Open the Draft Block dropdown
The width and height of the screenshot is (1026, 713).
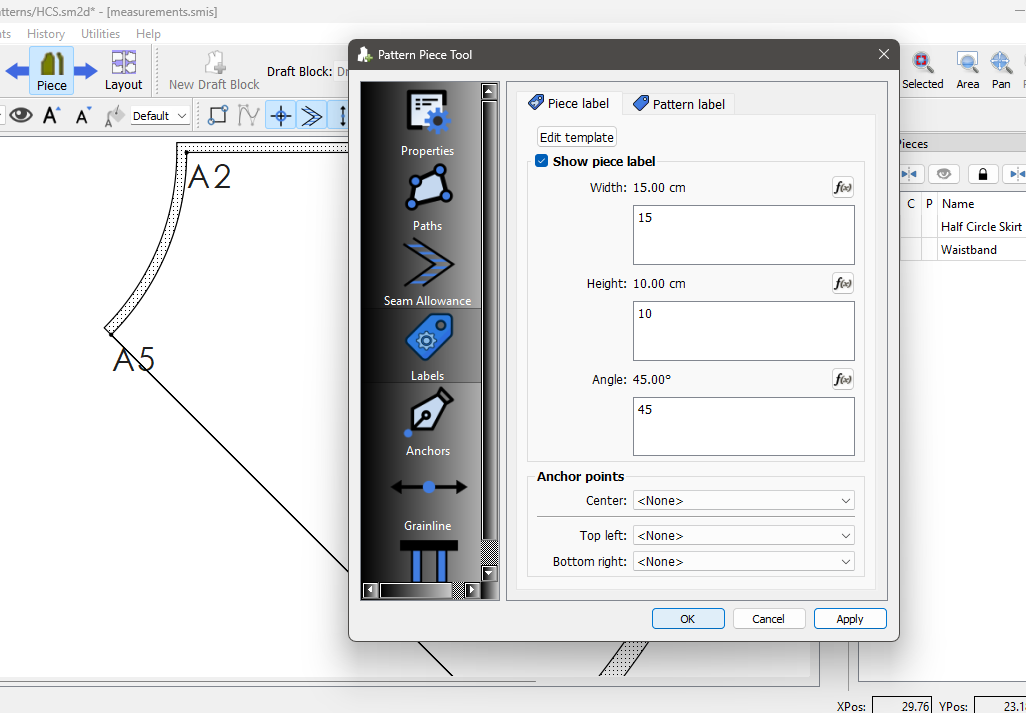(x=341, y=71)
